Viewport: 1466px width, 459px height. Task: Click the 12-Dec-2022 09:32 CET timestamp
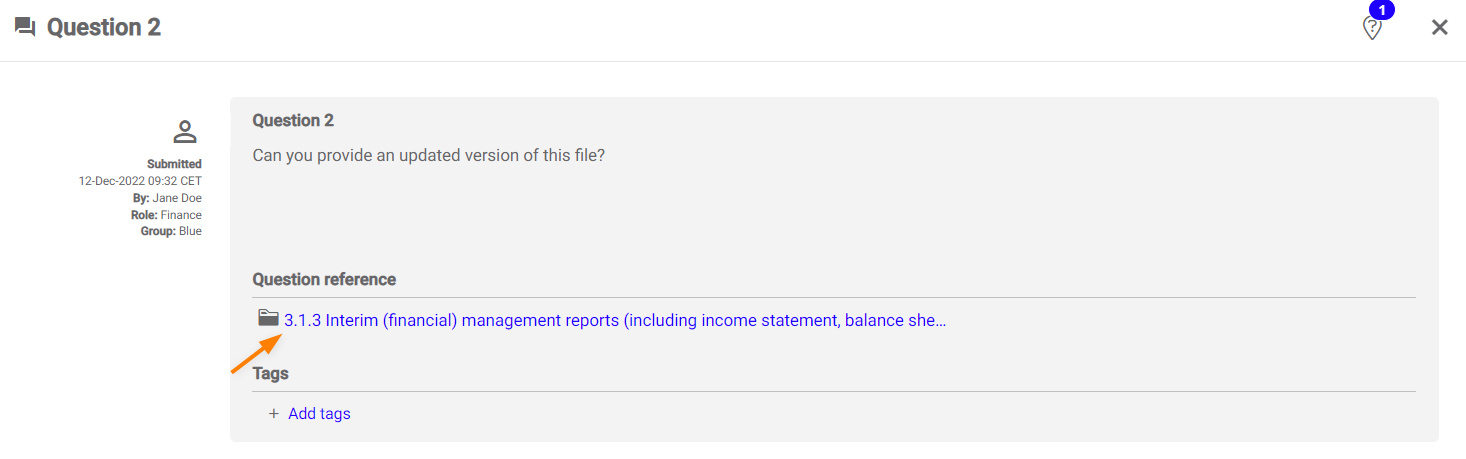click(140, 181)
